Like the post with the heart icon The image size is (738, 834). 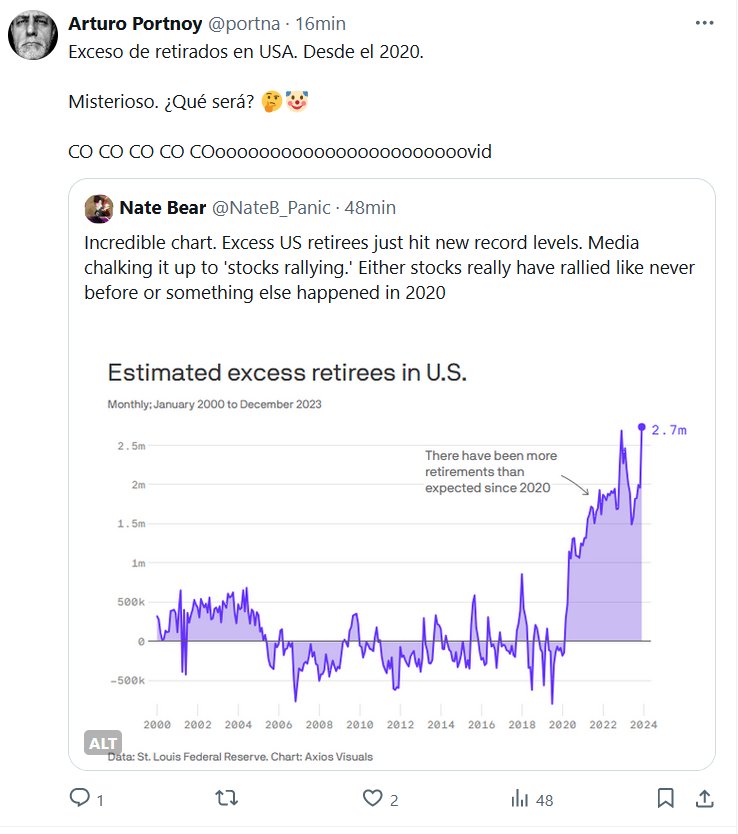(x=373, y=798)
